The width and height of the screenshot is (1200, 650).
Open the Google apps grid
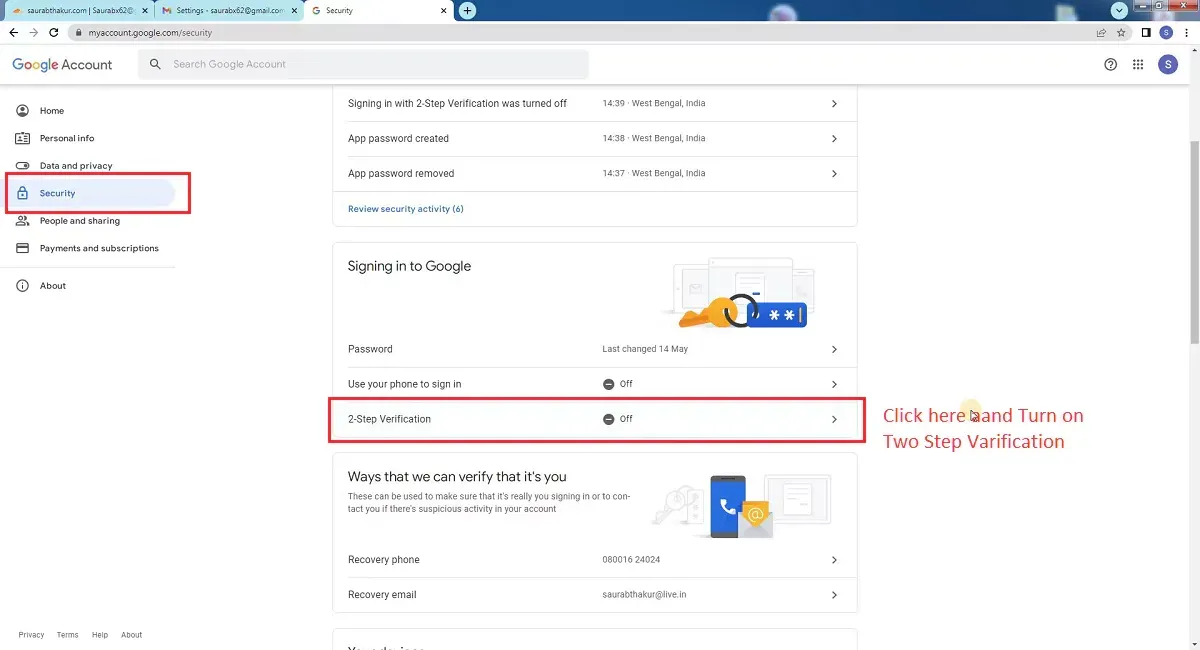(x=1138, y=64)
